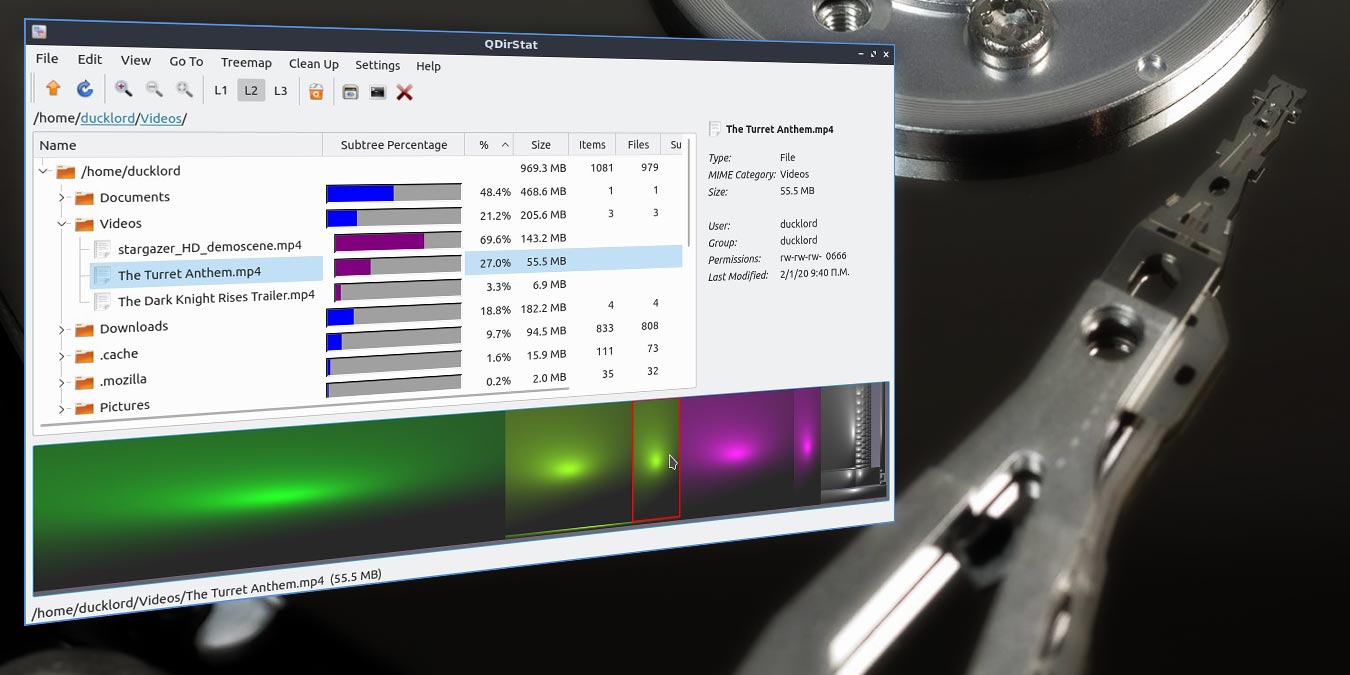Toggle treemap detail level L1

(220, 90)
